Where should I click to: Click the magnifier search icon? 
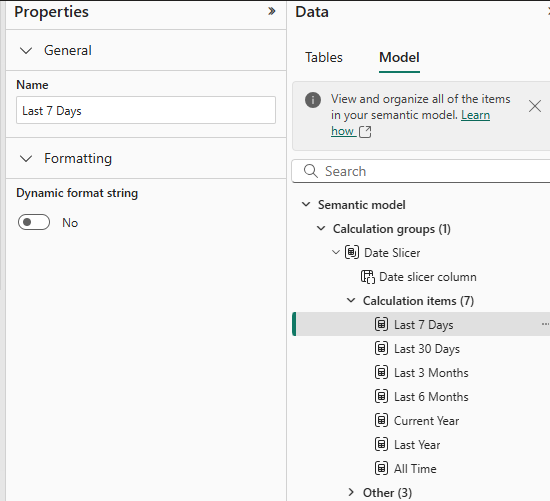pos(311,171)
